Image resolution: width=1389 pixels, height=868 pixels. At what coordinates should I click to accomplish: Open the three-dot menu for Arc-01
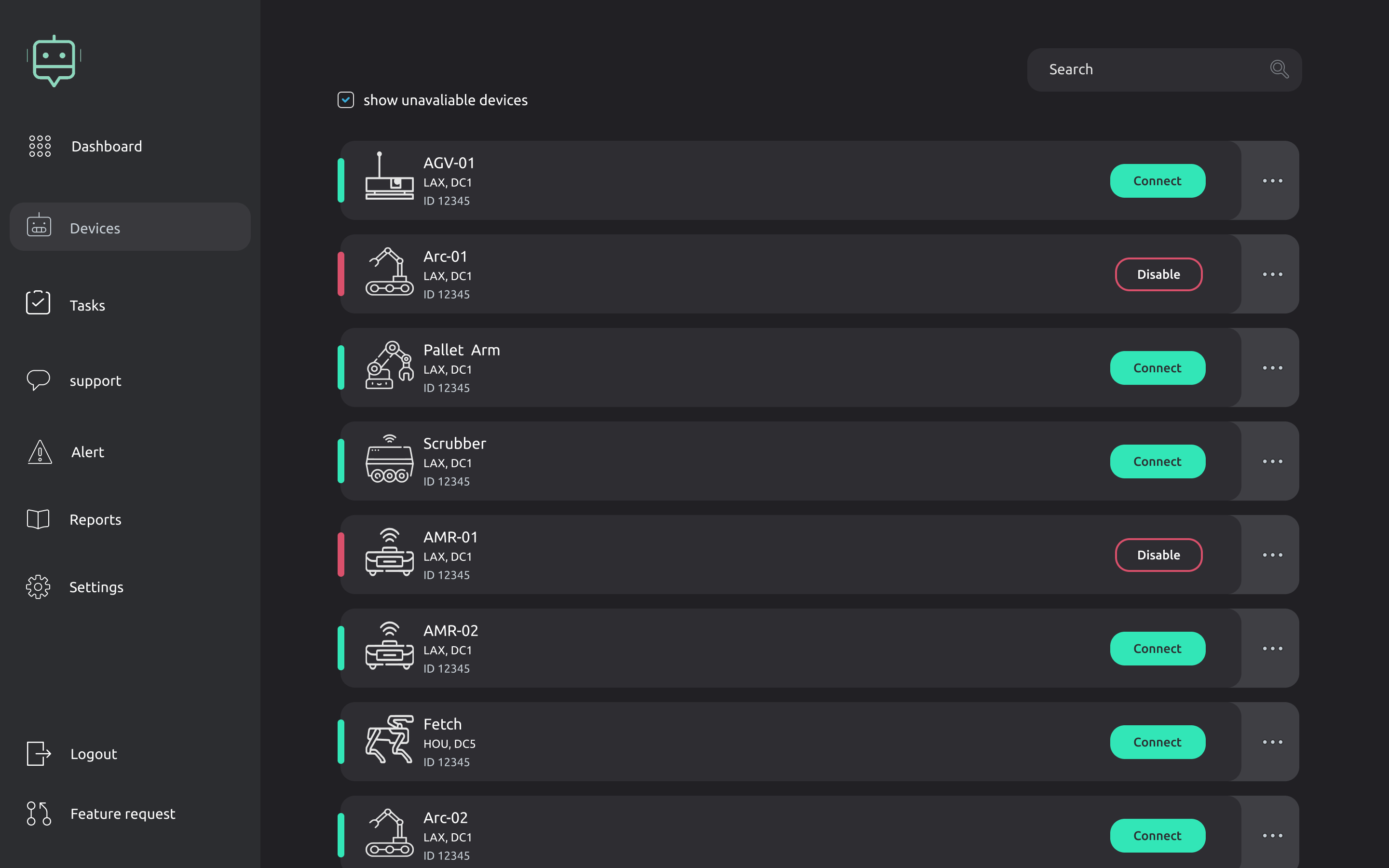tap(1272, 274)
